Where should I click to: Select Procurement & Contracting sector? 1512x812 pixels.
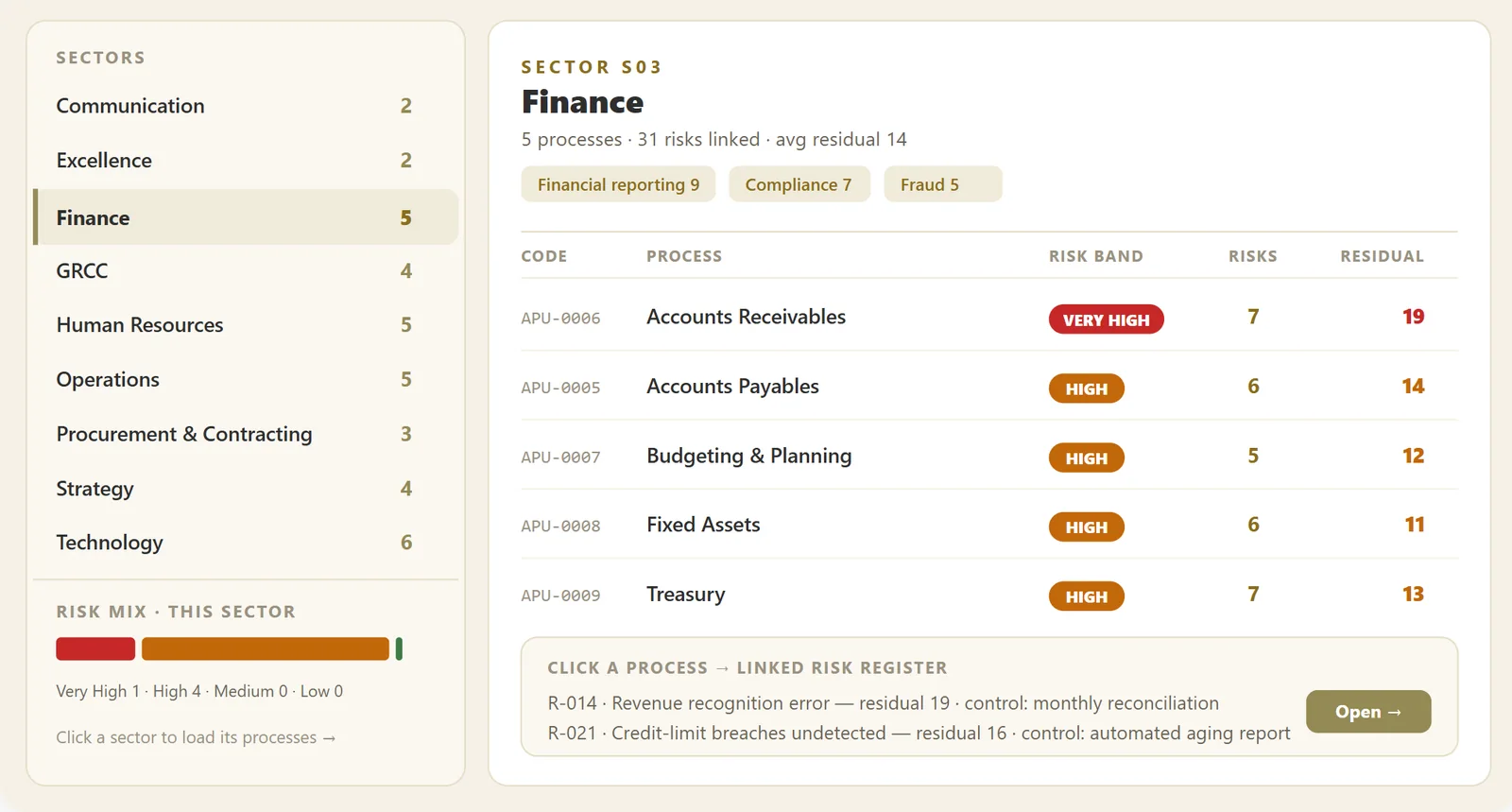tap(246, 435)
